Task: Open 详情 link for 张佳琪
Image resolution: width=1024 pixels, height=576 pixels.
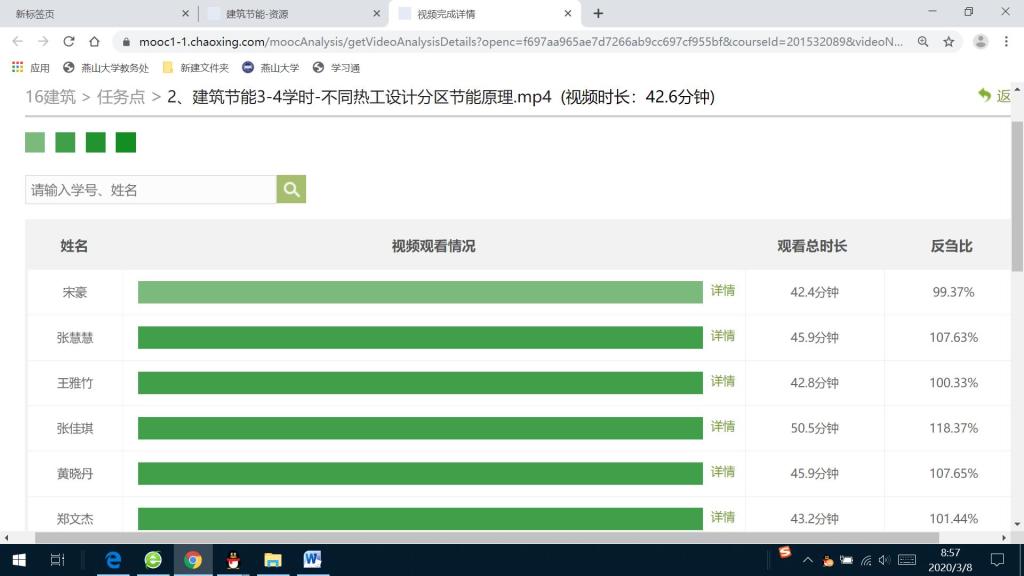Action: (722, 427)
